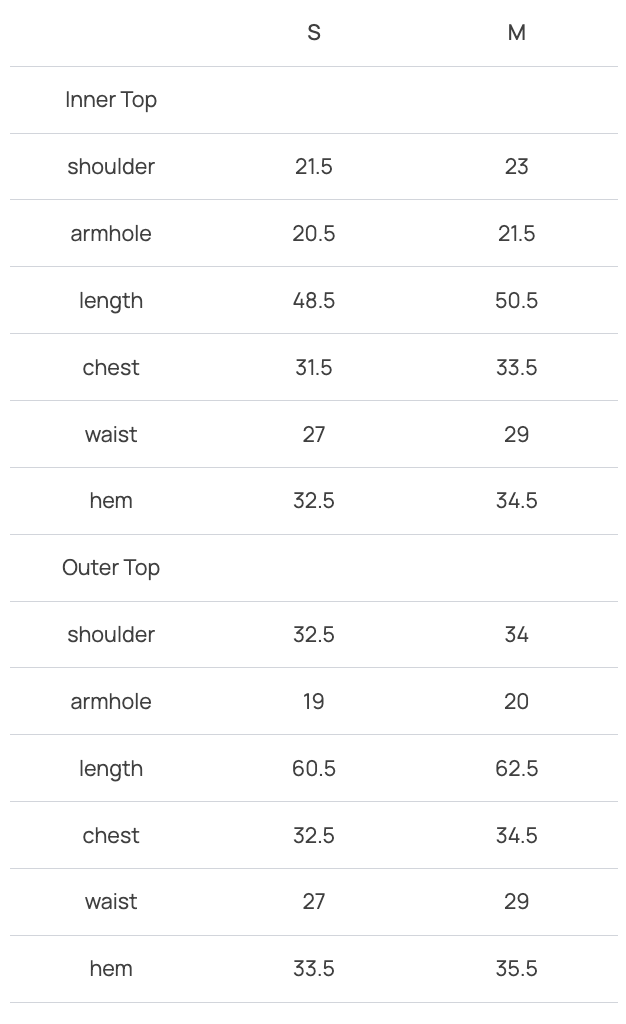The image size is (626, 1024).
Task: Click Inner Top shoulder S value 21.5
Action: (314, 167)
